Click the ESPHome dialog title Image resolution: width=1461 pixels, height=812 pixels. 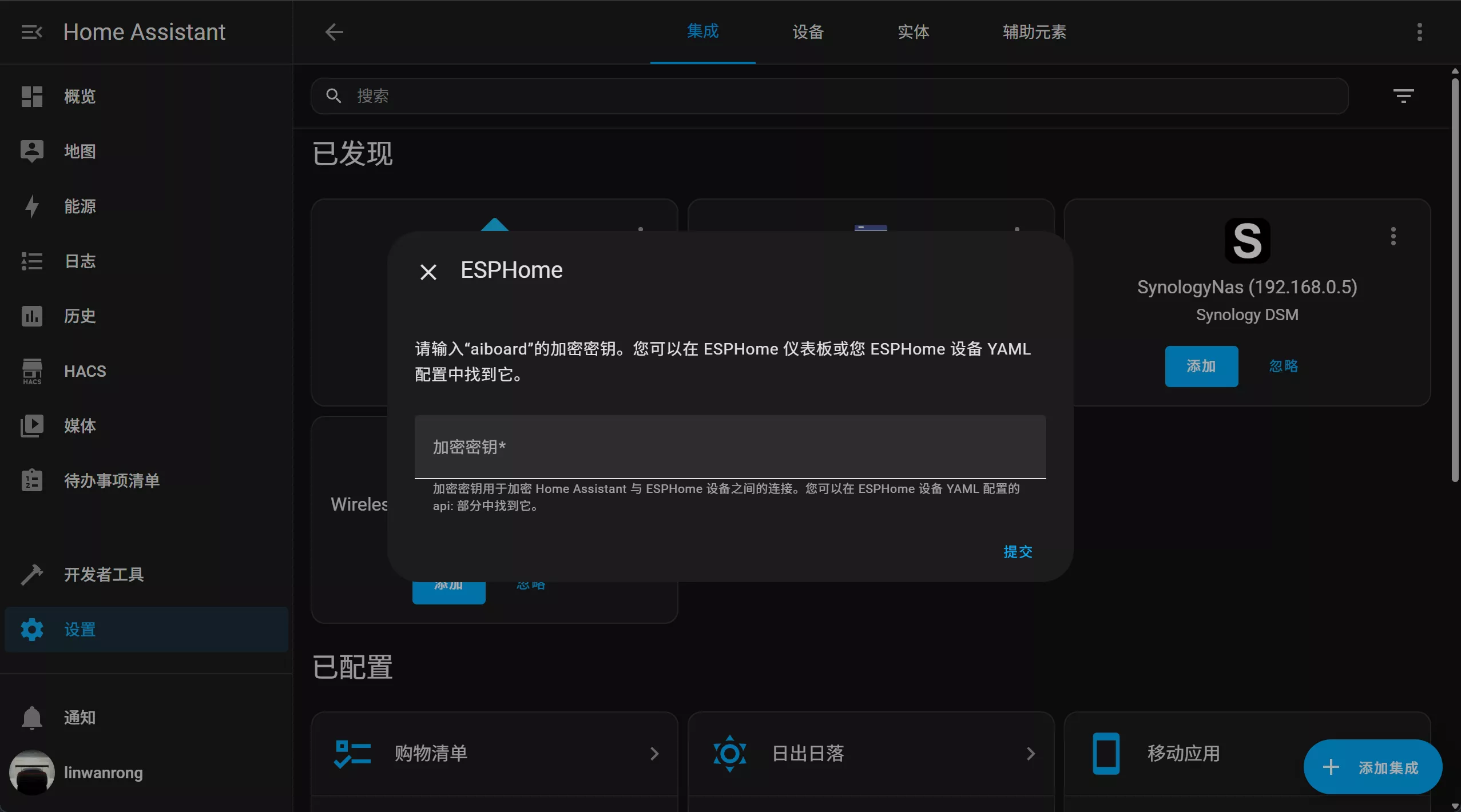coord(511,270)
